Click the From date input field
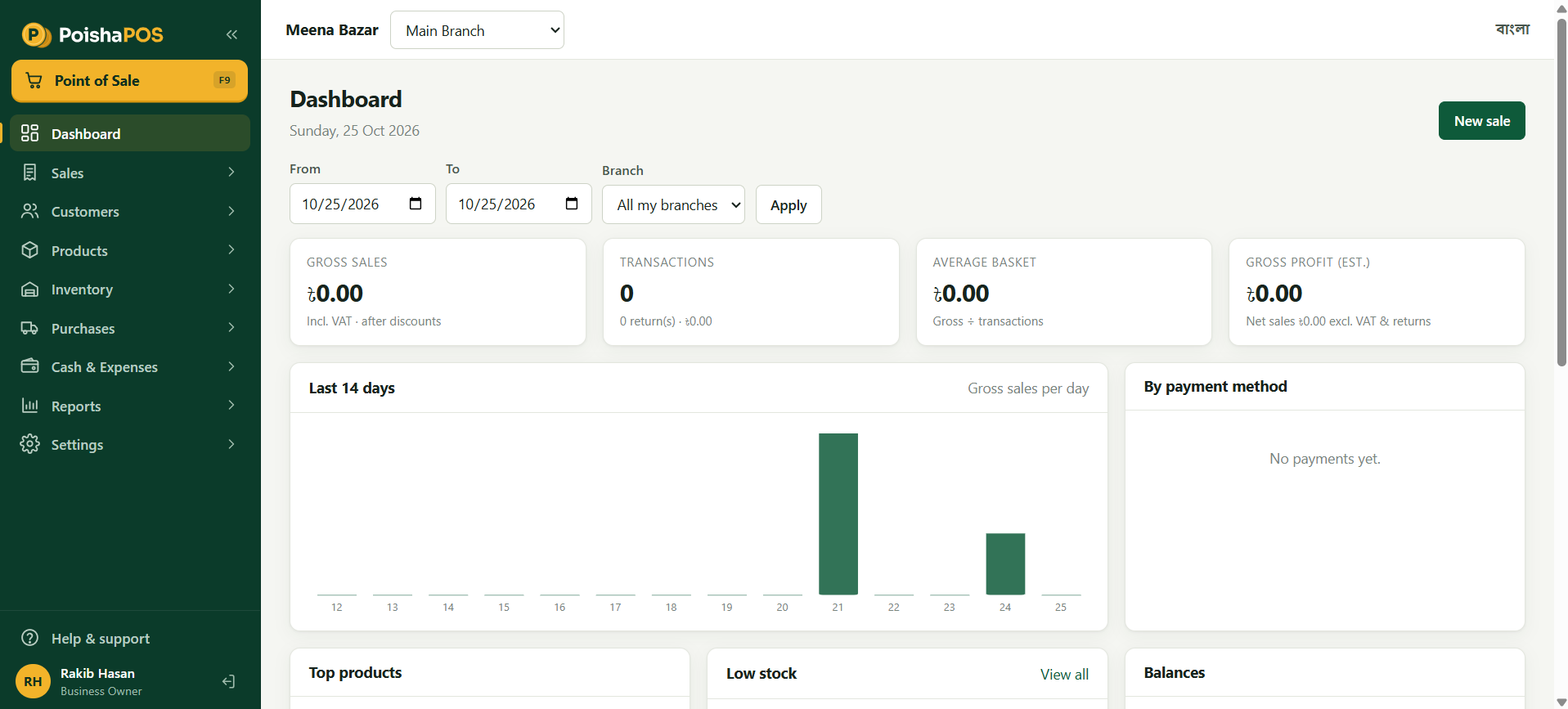Screen dimensions: 1568x709 pyautogui.click(x=362, y=204)
